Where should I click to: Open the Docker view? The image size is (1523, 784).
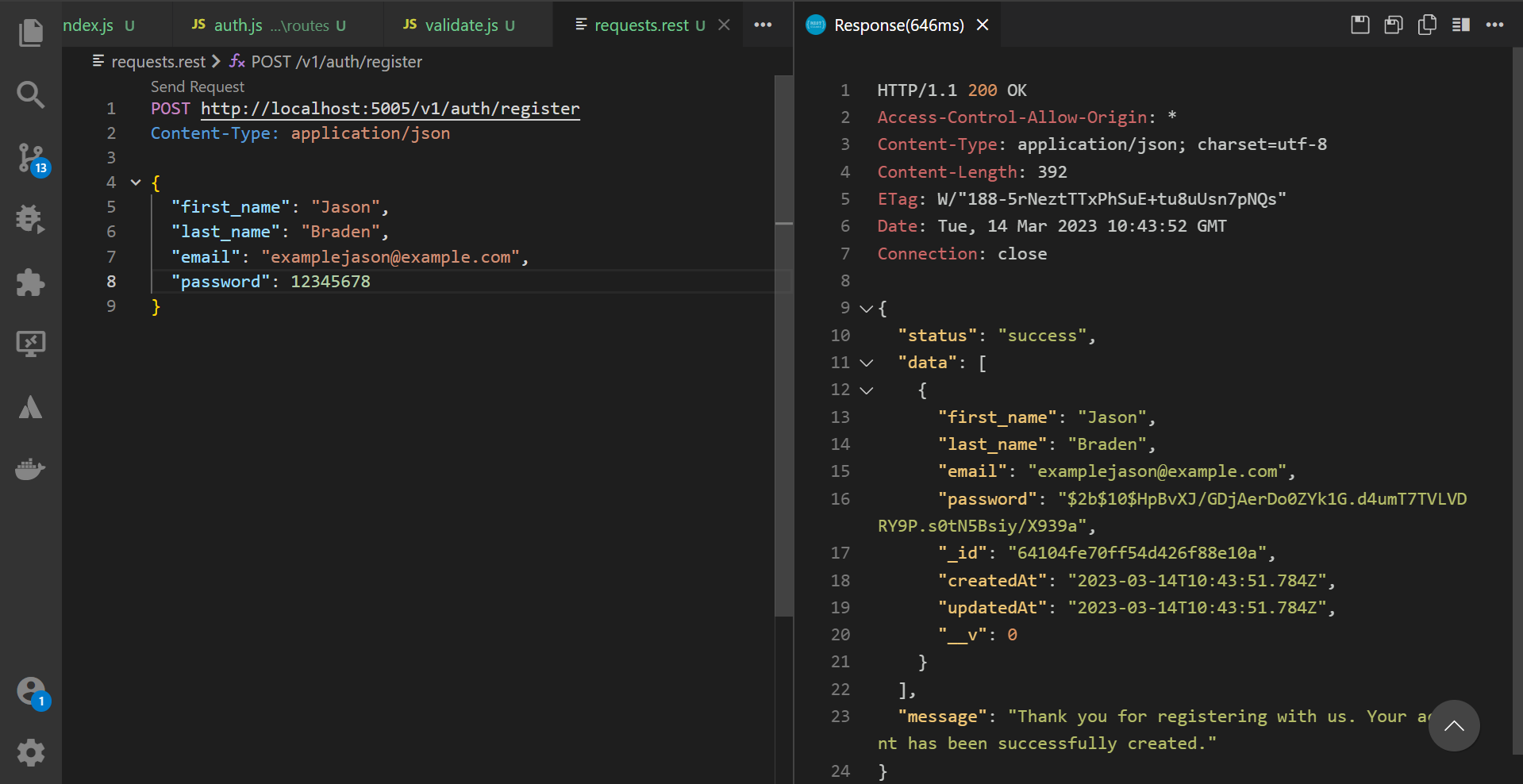(30, 469)
